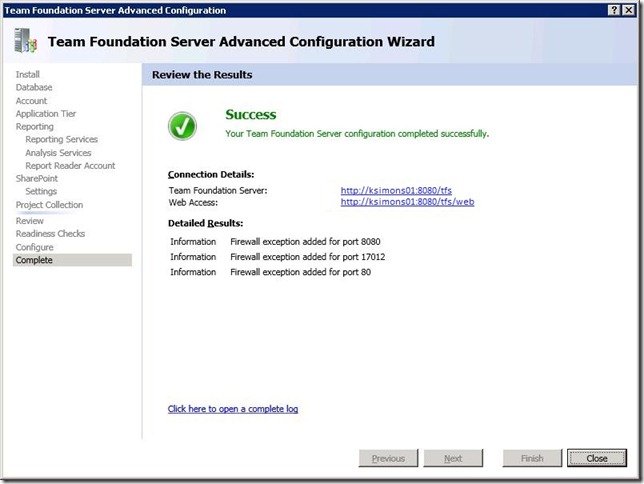Click the Connection Details label
644x484 pixels.
[x=211, y=175]
